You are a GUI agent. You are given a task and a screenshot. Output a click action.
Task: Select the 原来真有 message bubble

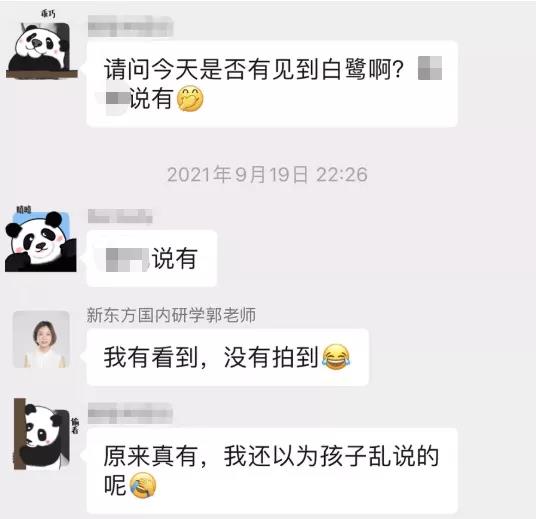click(272, 470)
